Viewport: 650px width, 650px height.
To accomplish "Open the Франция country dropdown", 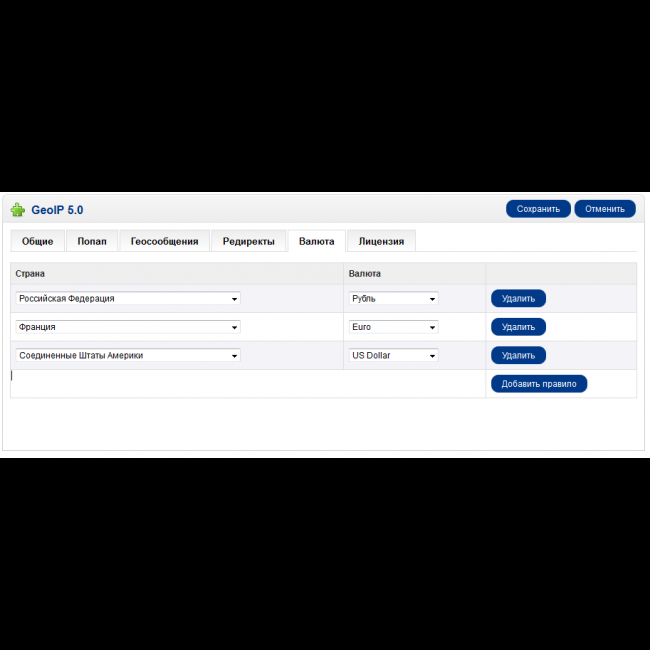I will click(x=128, y=327).
